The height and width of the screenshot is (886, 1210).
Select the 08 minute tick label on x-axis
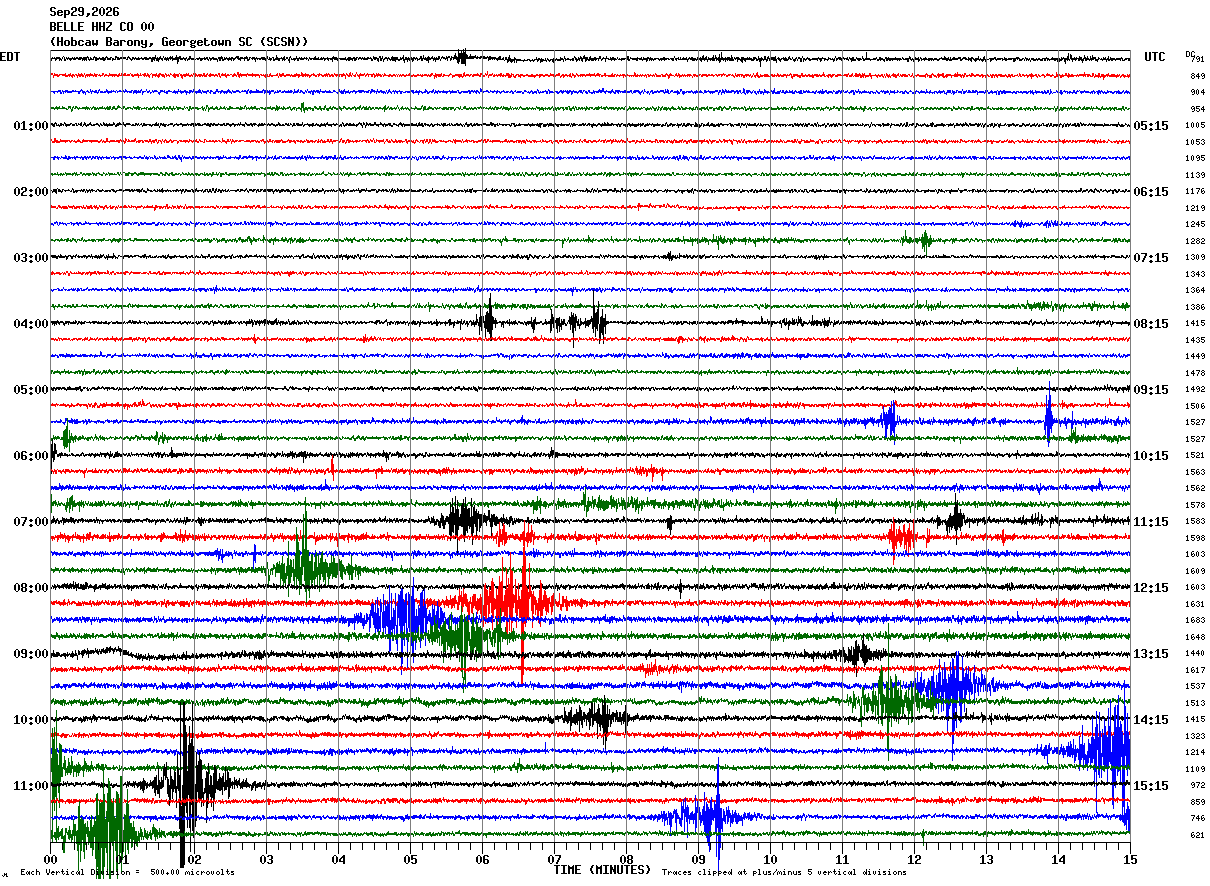tap(626, 859)
